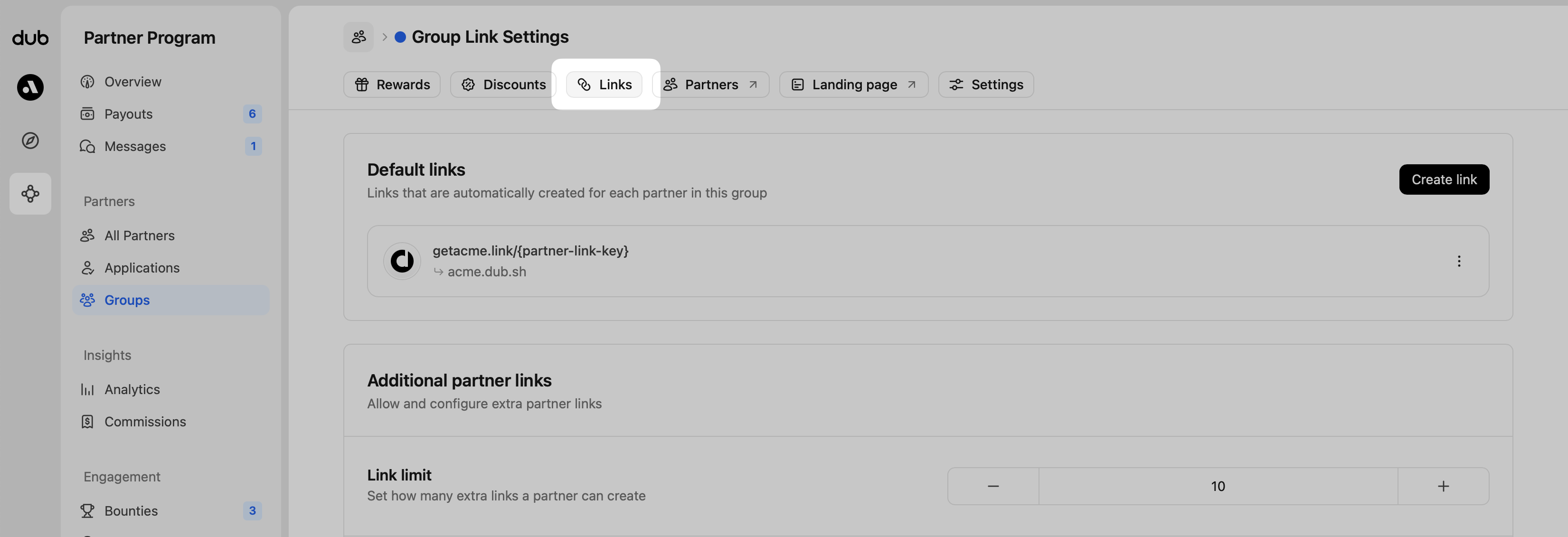Increase link limit with plus button
The width and height of the screenshot is (1568, 537).
[1443, 486]
